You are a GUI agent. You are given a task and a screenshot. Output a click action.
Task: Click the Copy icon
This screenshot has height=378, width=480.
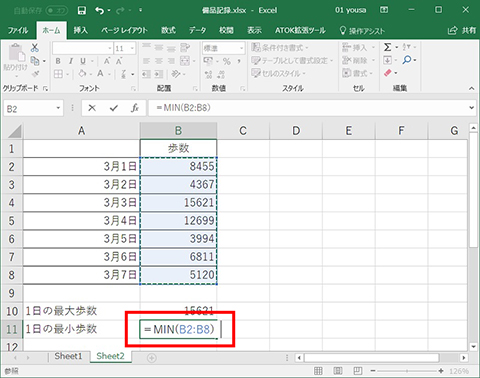coord(35,61)
